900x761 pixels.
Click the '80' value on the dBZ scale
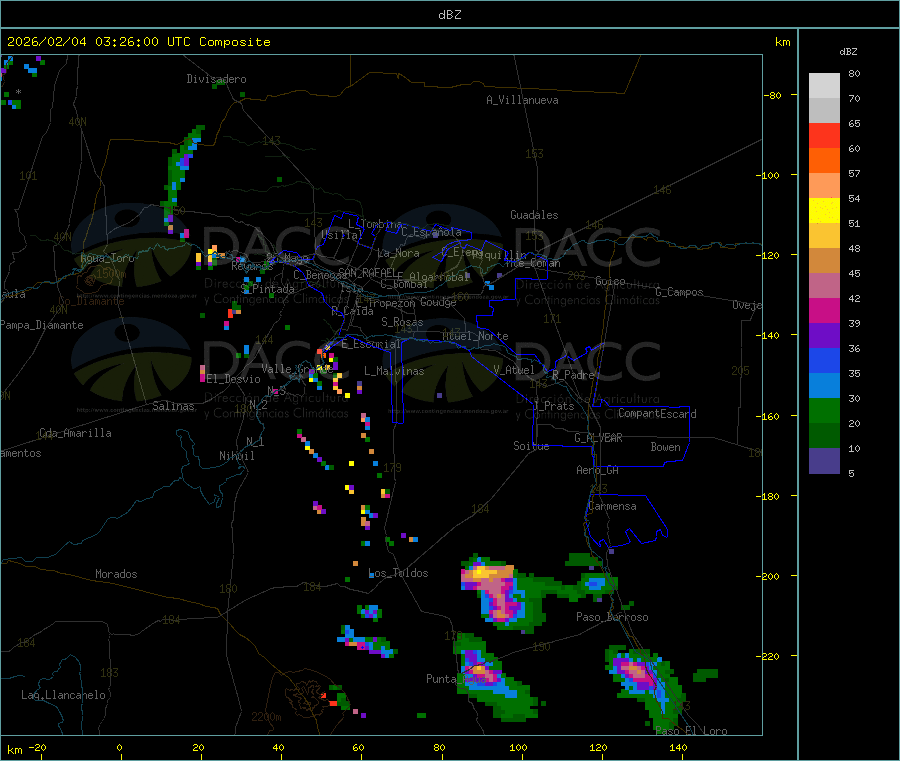[x=854, y=73]
